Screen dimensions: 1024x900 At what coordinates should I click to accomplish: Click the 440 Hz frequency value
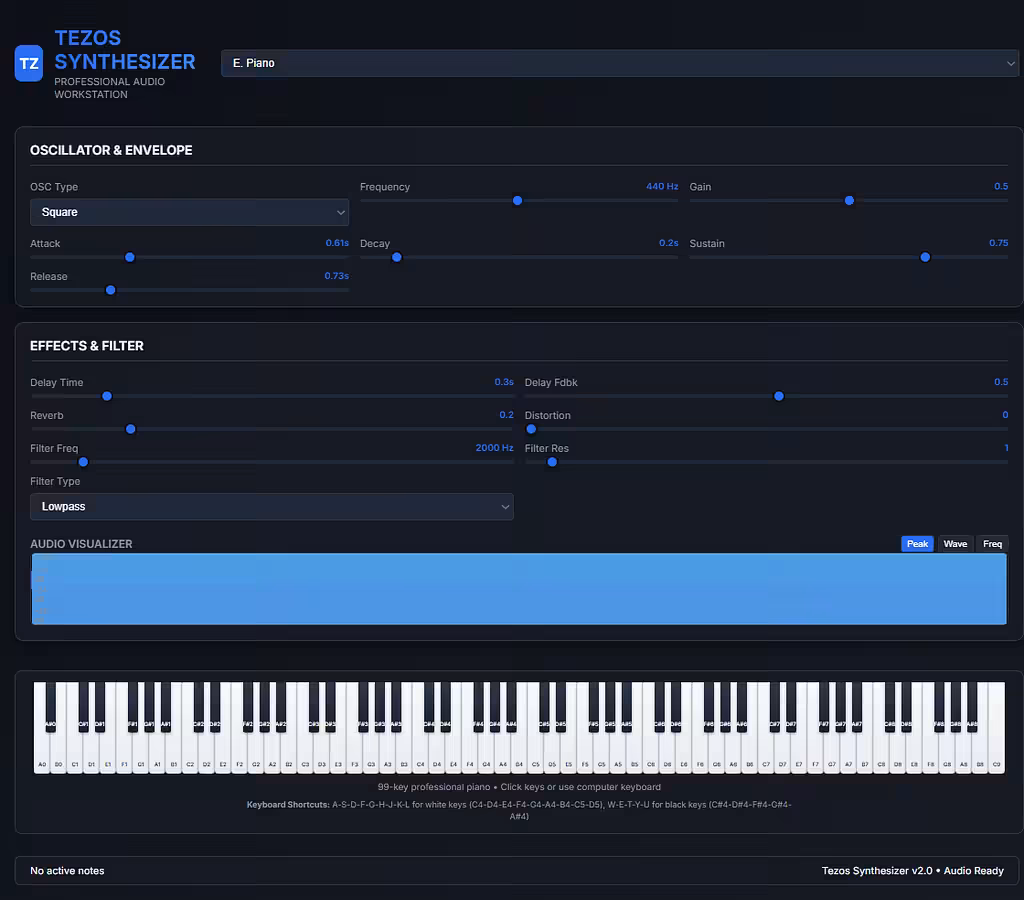(662, 186)
